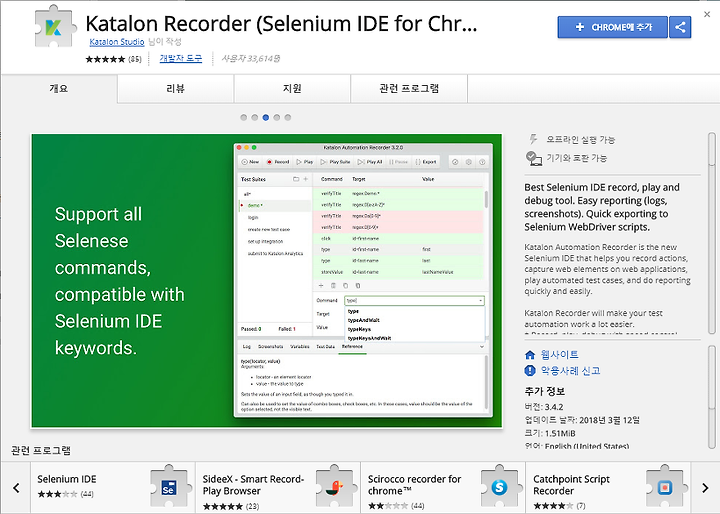Click Test Suites folder icon in screenshot
The image size is (720, 514).
pos(296,179)
